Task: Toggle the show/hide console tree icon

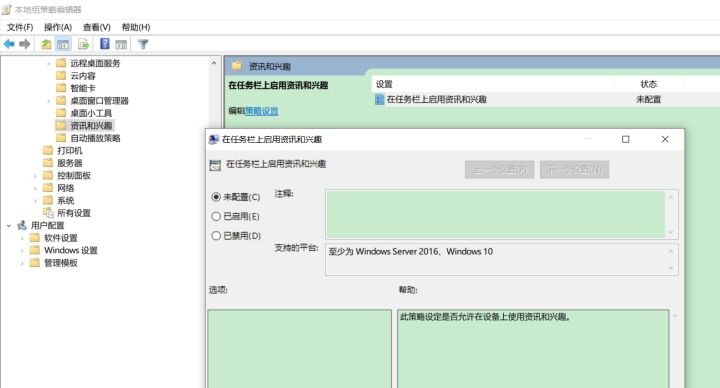Action: [63, 44]
